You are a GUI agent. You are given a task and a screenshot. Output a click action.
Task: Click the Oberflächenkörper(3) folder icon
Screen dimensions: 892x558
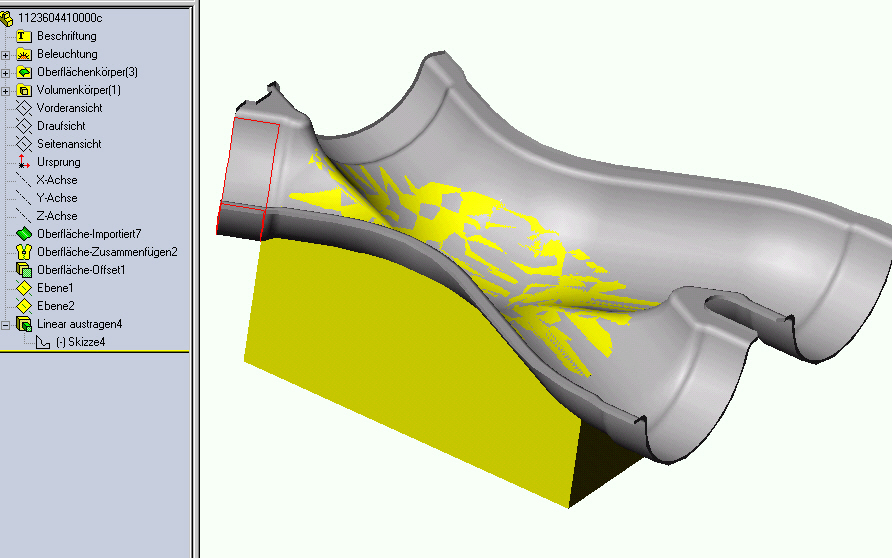[23, 72]
